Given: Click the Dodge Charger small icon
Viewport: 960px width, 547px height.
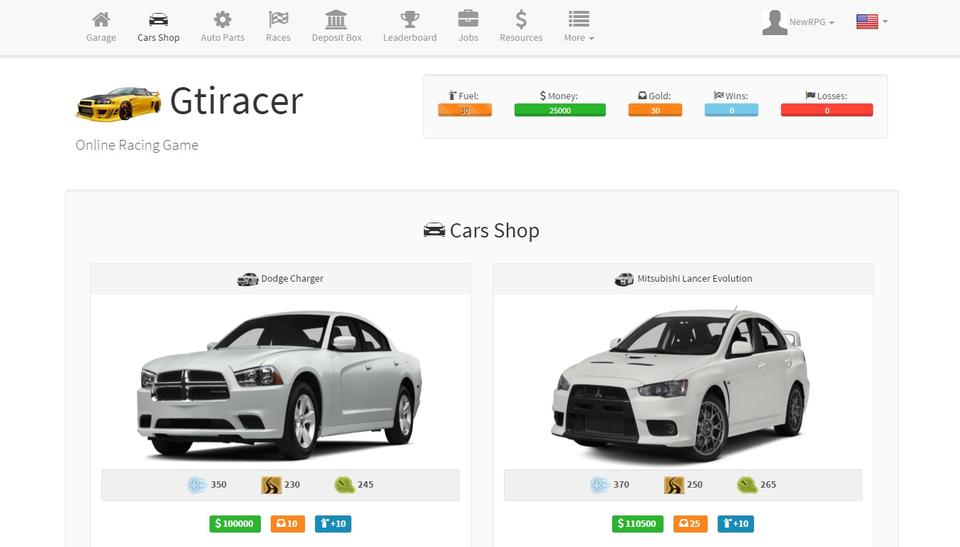Looking at the screenshot, I should (x=247, y=279).
